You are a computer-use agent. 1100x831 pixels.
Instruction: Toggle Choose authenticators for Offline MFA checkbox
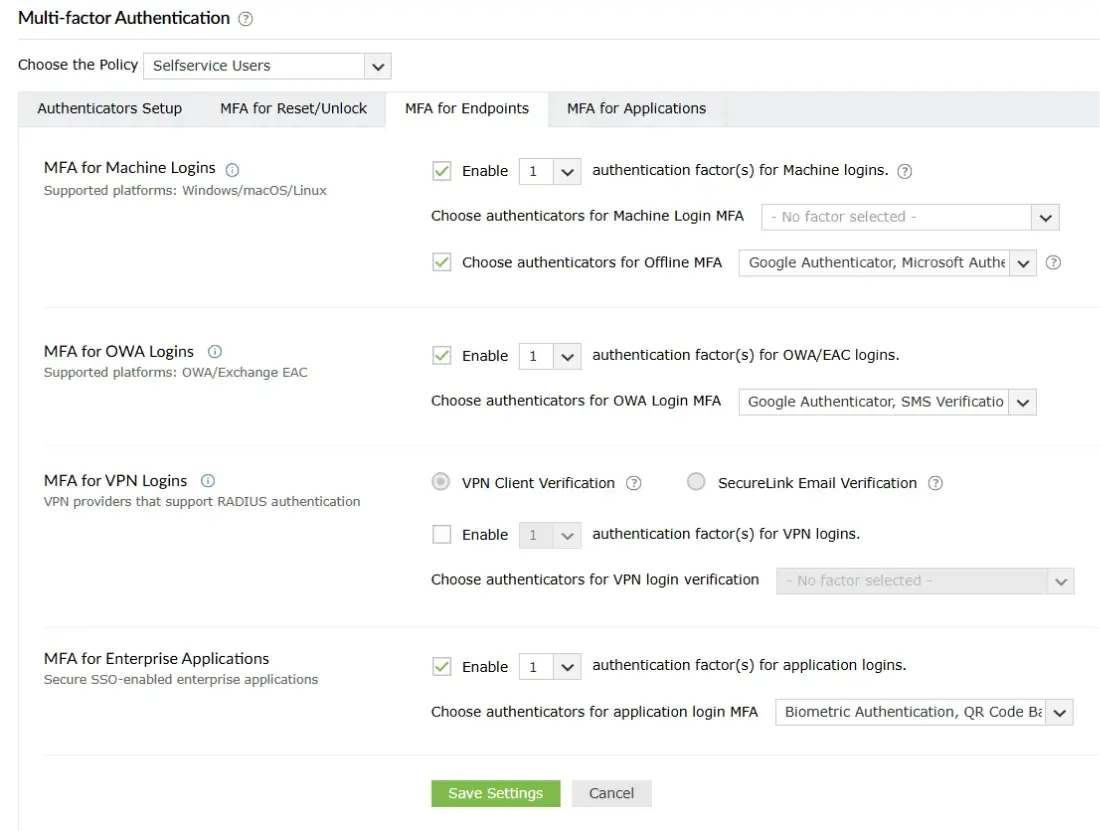pyautogui.click(x=441, y=263)
